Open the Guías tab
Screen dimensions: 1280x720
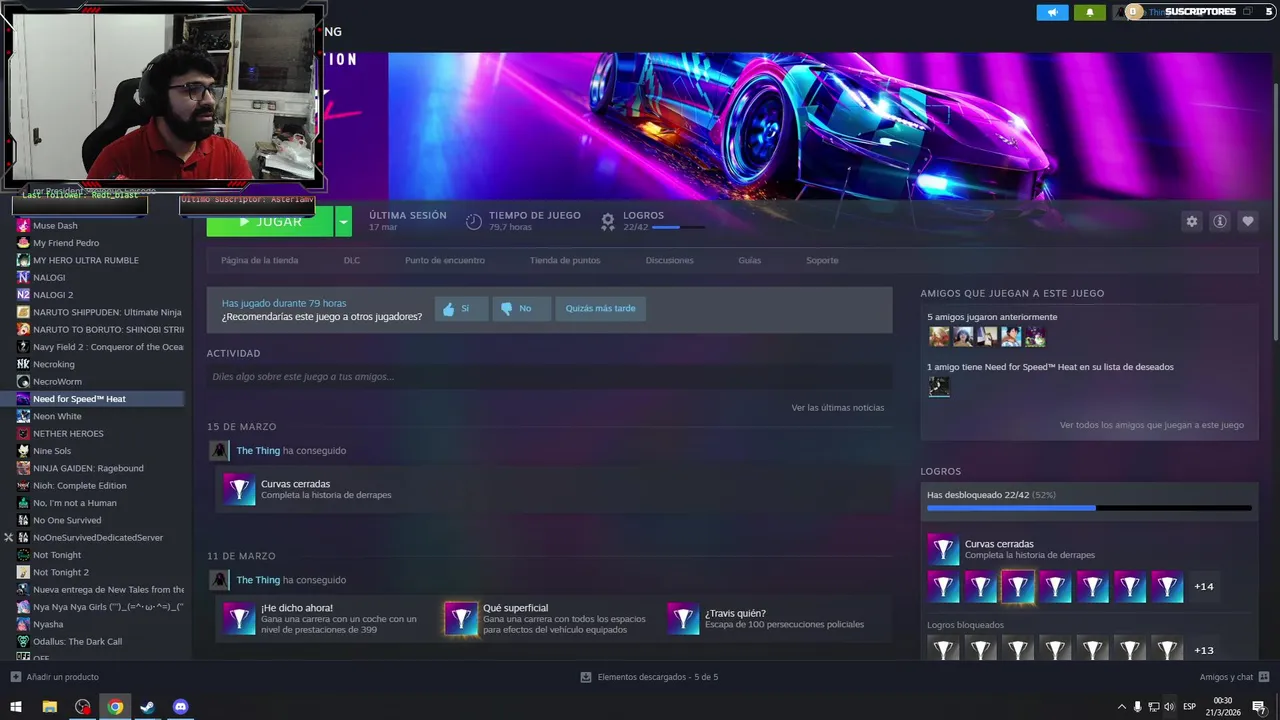(750, 260)
